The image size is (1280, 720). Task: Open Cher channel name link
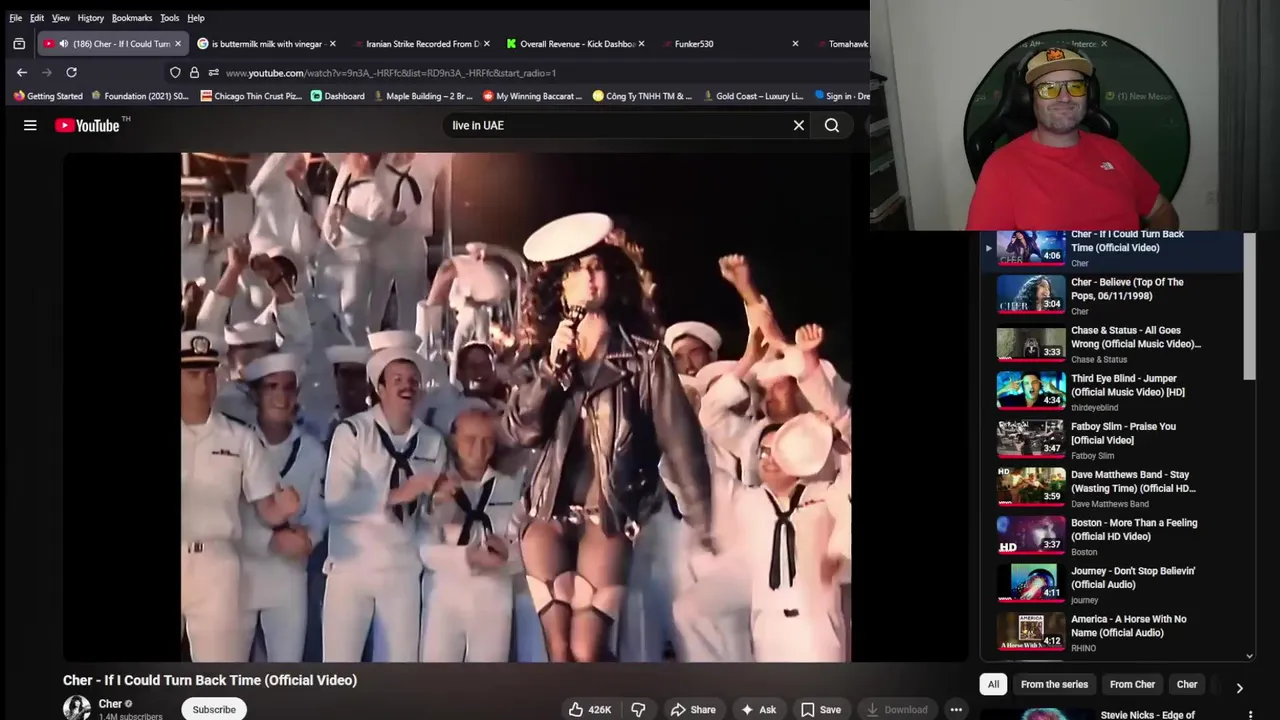click(x=110, y=704)
